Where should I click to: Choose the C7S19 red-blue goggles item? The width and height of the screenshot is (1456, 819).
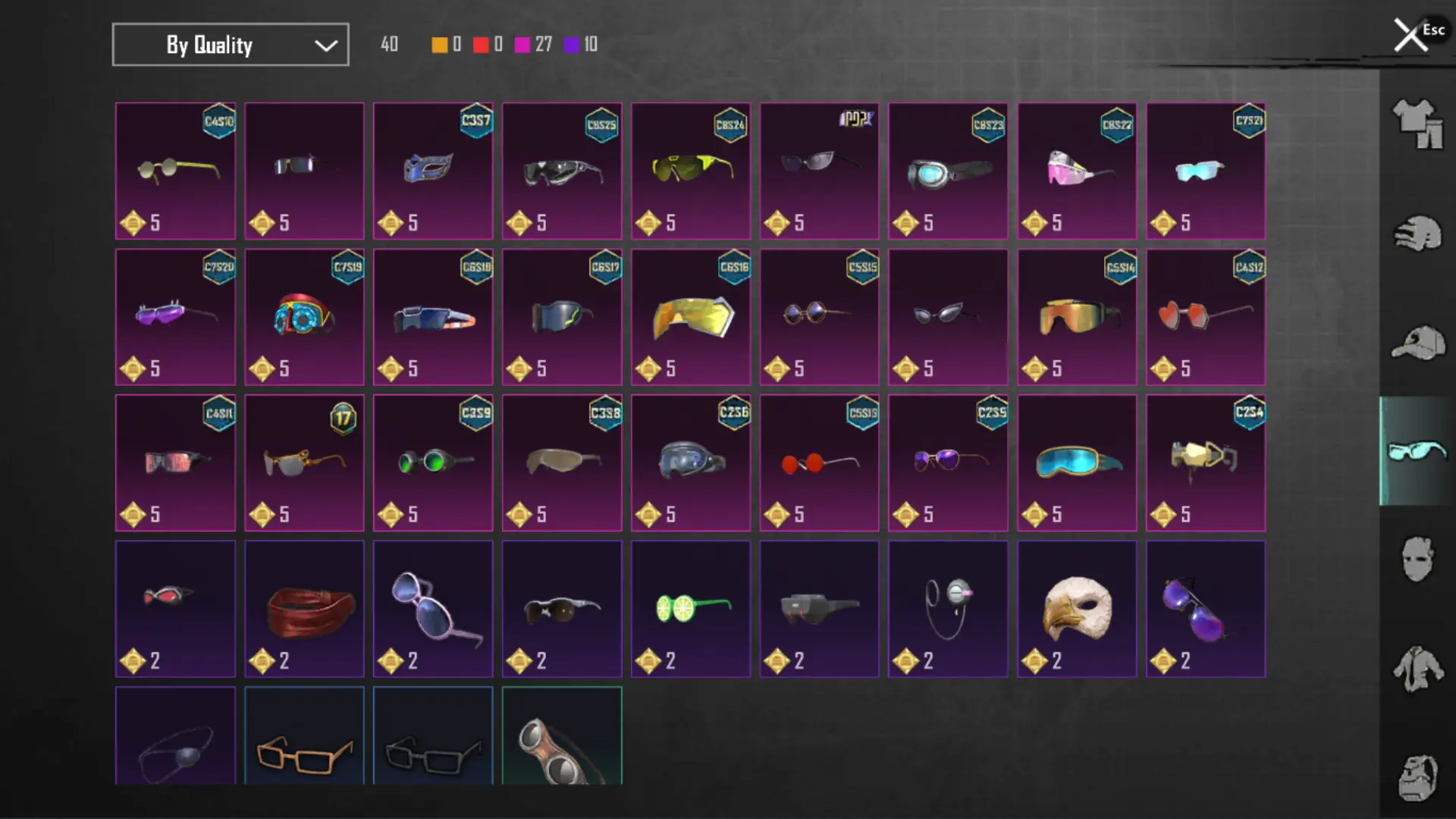pos(304,317)
